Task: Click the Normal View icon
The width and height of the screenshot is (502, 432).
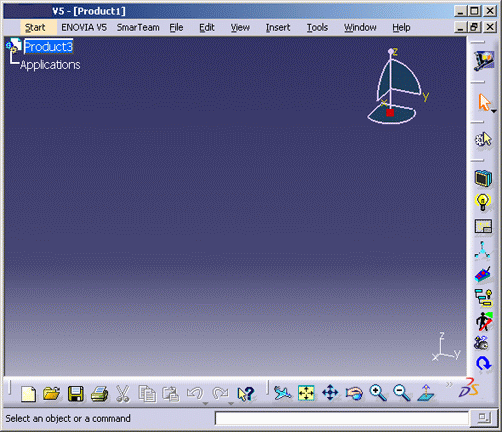Action: point(426,393)
